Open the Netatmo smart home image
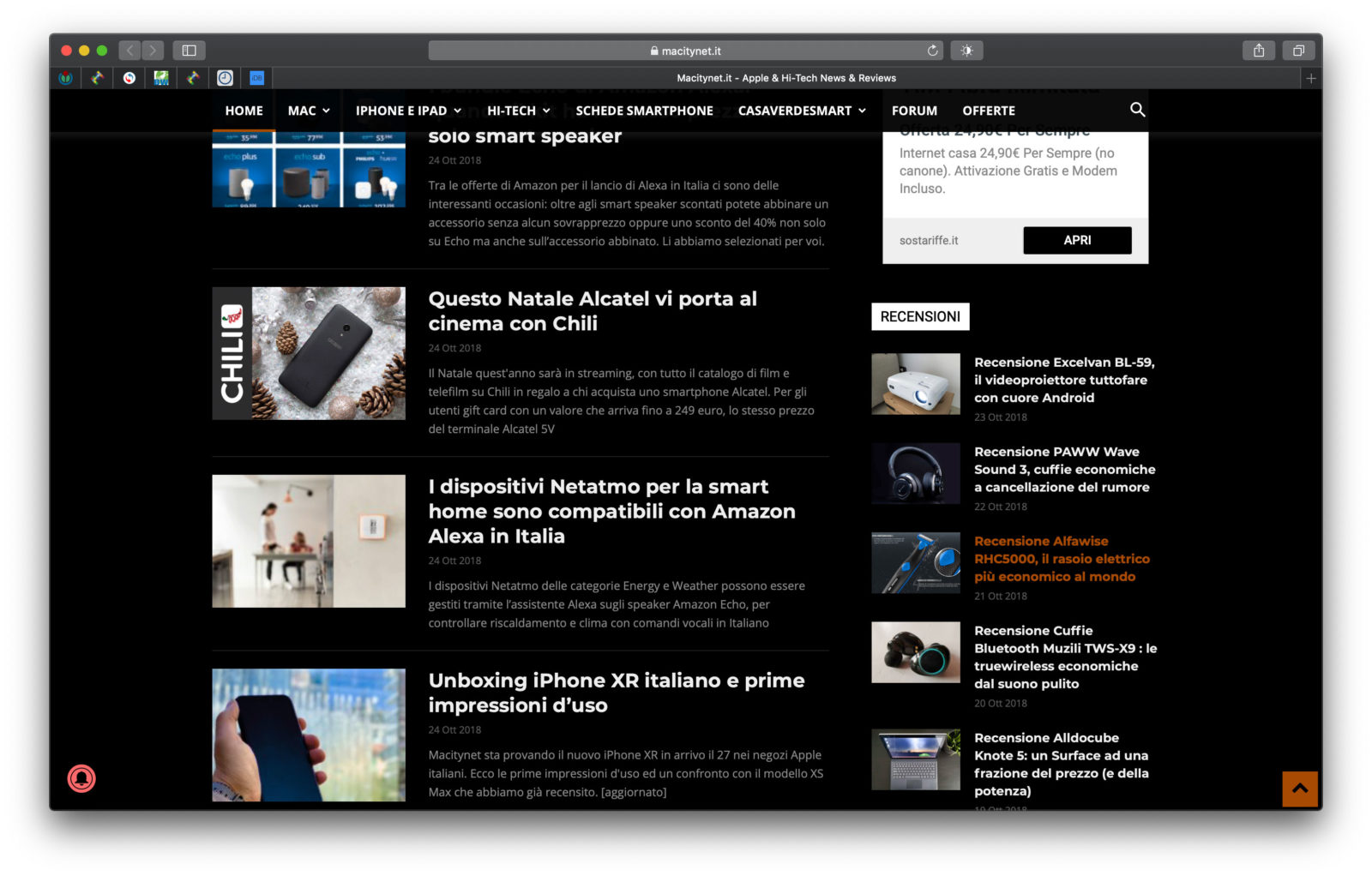 [309, 541]
